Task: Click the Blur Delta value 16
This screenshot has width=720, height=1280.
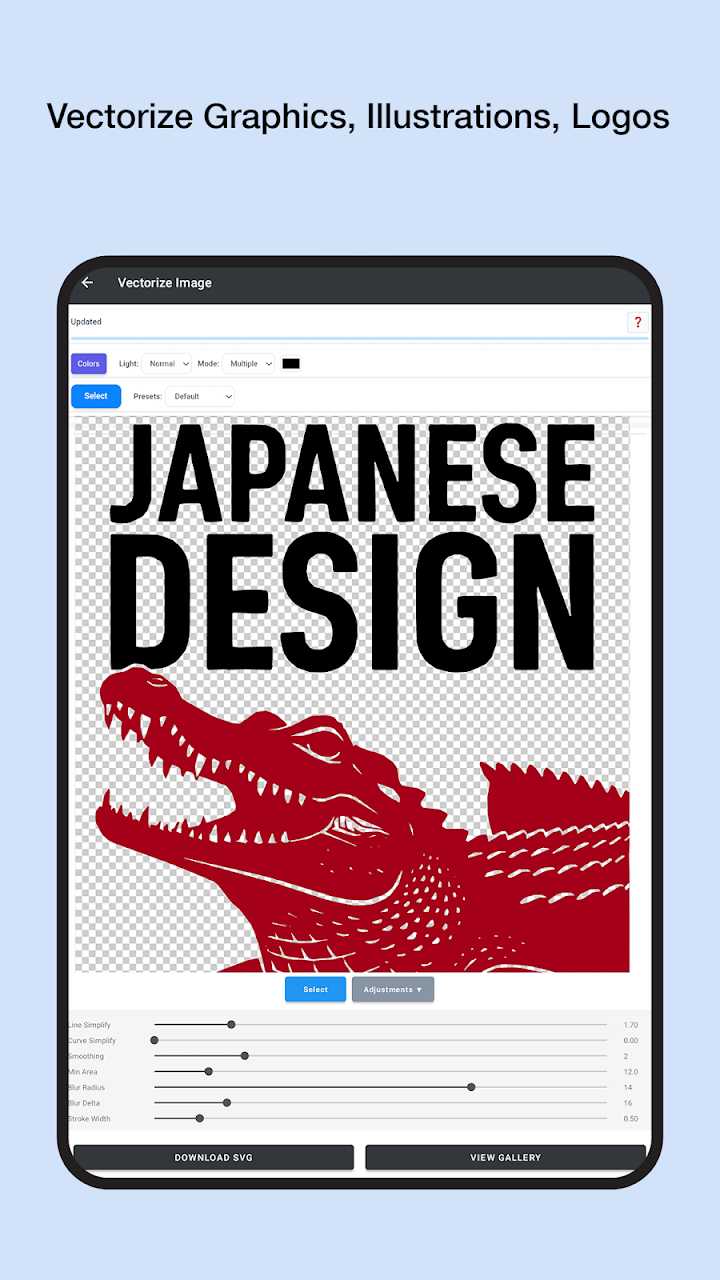Action: click(x=628, y=1103)
